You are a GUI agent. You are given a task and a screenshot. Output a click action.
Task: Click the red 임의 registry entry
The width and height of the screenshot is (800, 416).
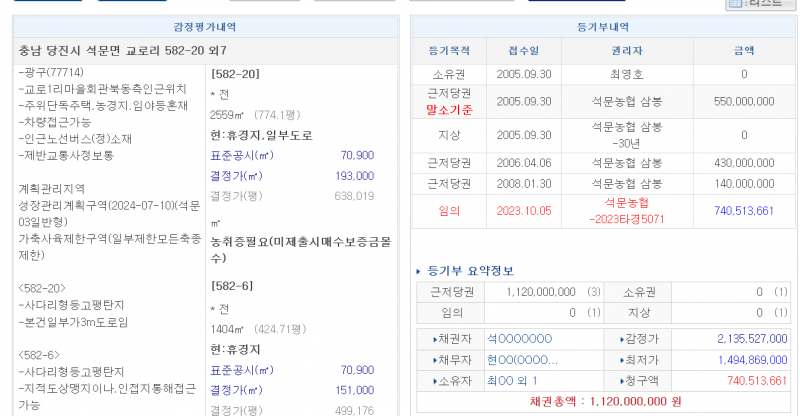coord(449,210)
